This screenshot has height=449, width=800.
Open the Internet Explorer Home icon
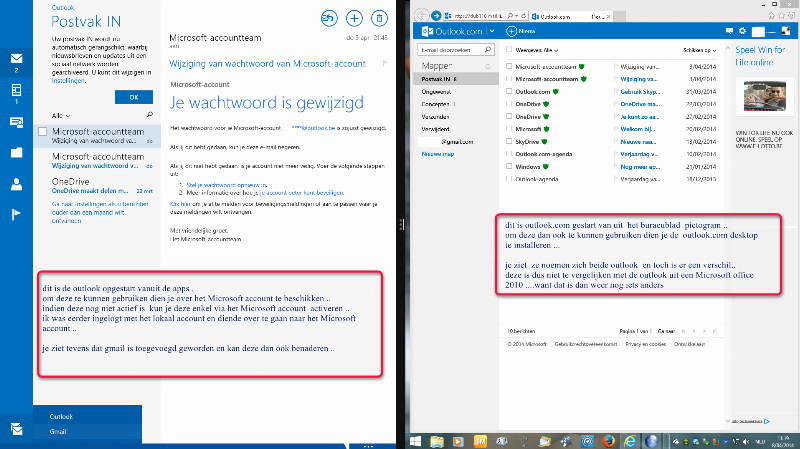pos(772,16)
